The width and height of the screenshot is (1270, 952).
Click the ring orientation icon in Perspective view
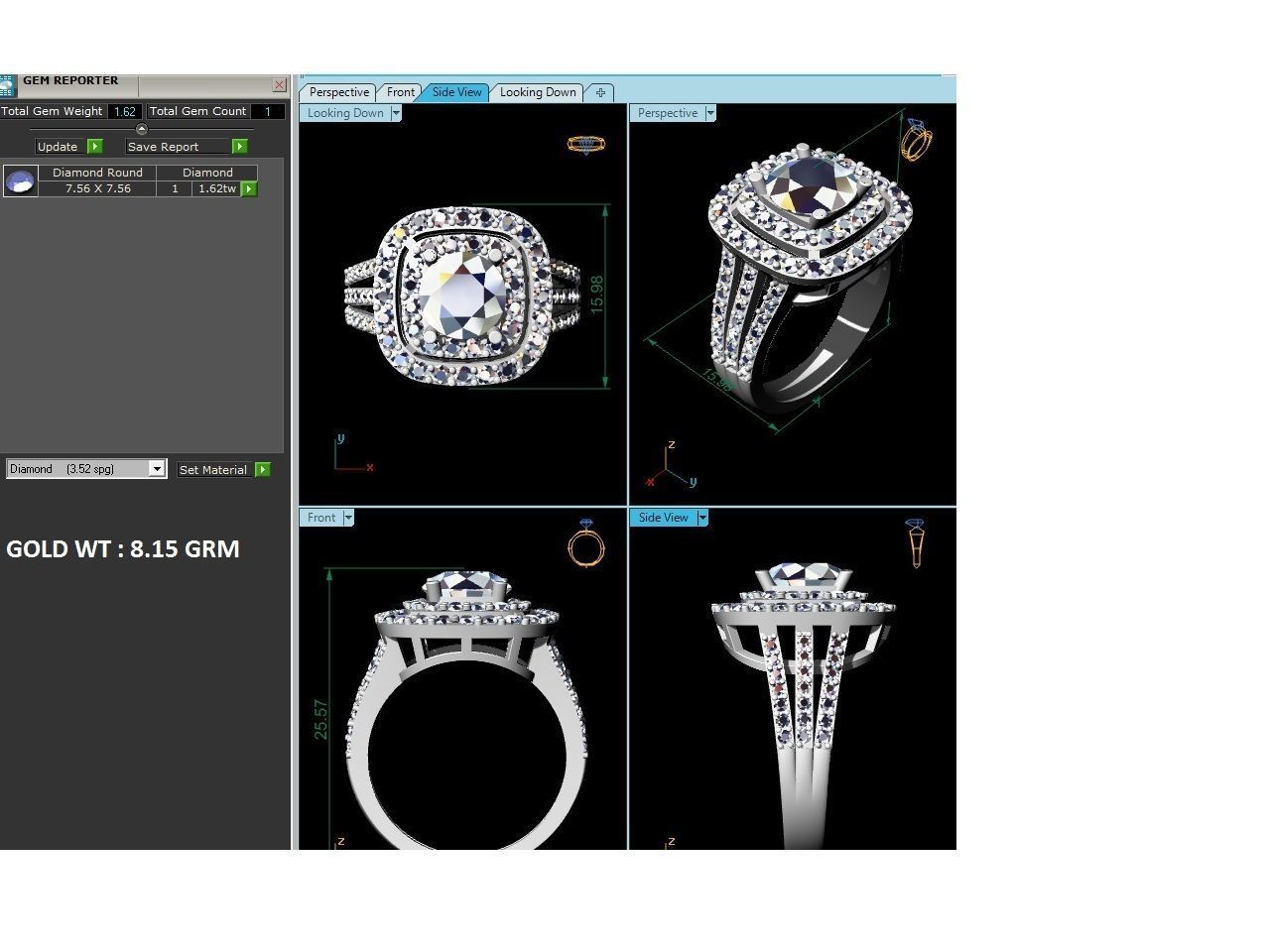[x=916, y=140]
